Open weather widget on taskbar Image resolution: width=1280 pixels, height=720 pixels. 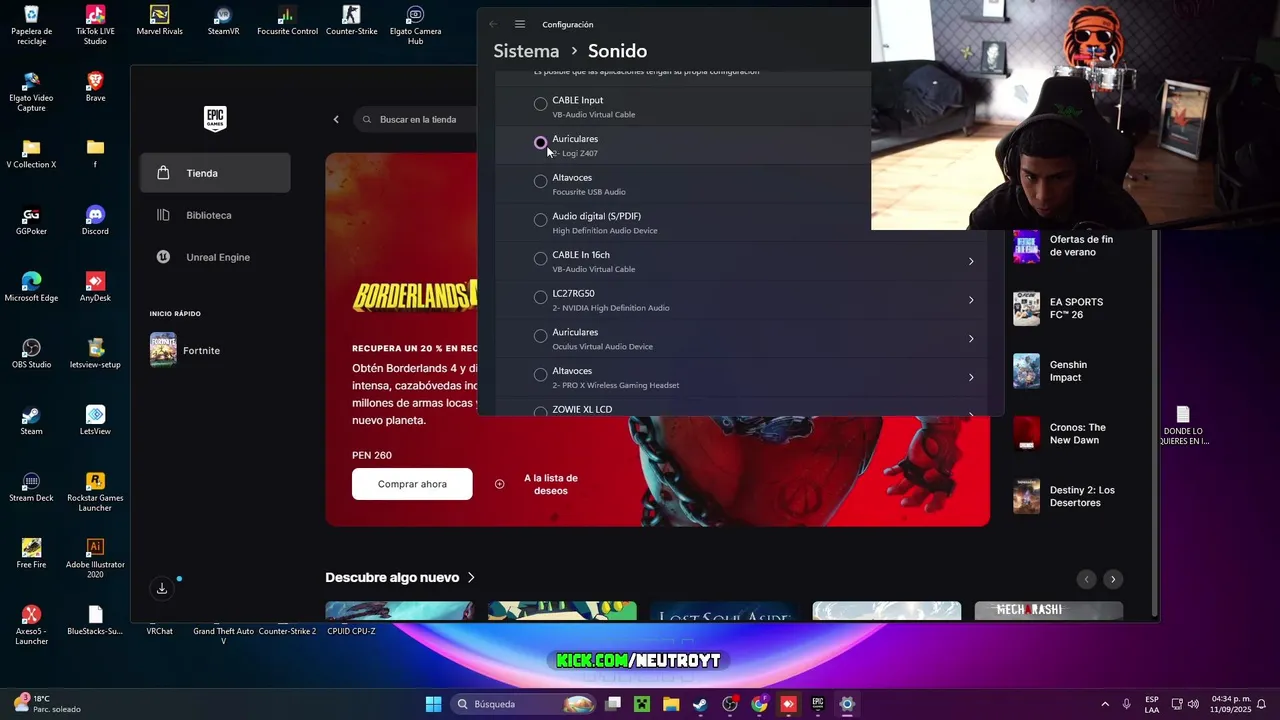(x=47, y=704)
